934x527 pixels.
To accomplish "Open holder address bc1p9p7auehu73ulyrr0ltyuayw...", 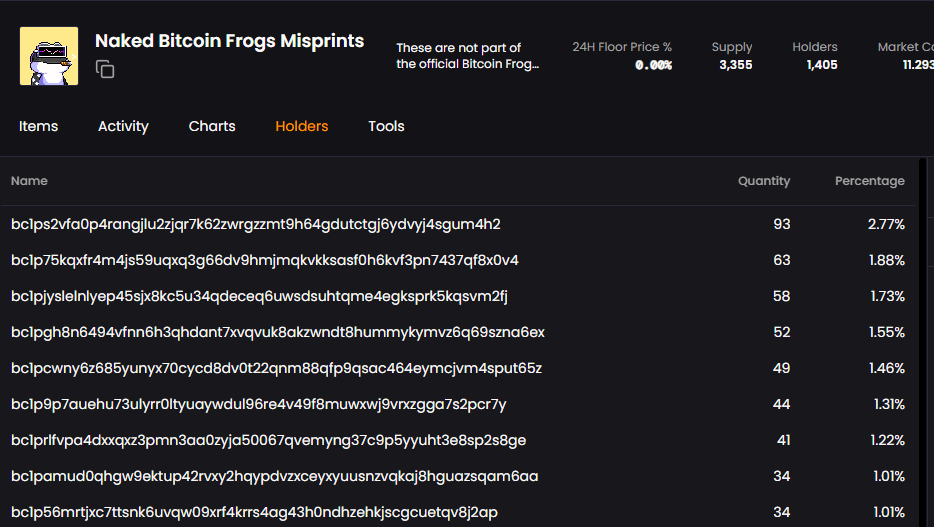I will tap(259, 404).
